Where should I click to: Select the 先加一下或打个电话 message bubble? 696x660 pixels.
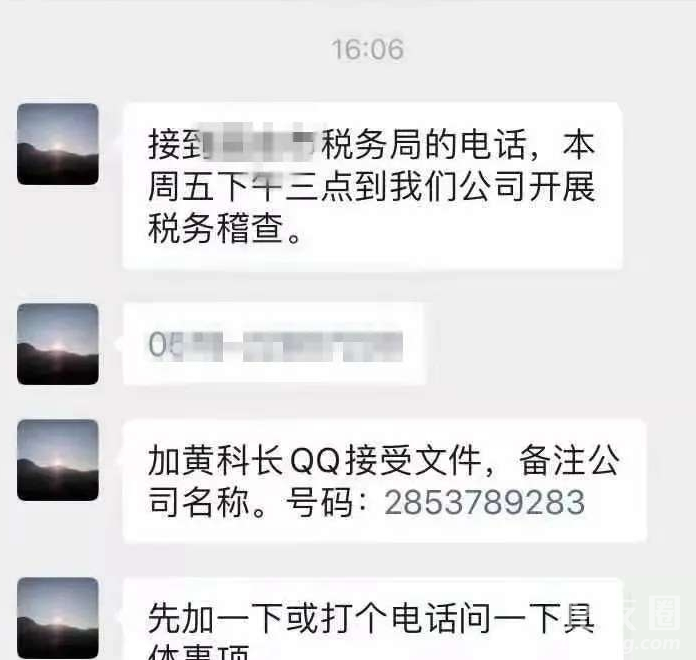click(372, 619)
